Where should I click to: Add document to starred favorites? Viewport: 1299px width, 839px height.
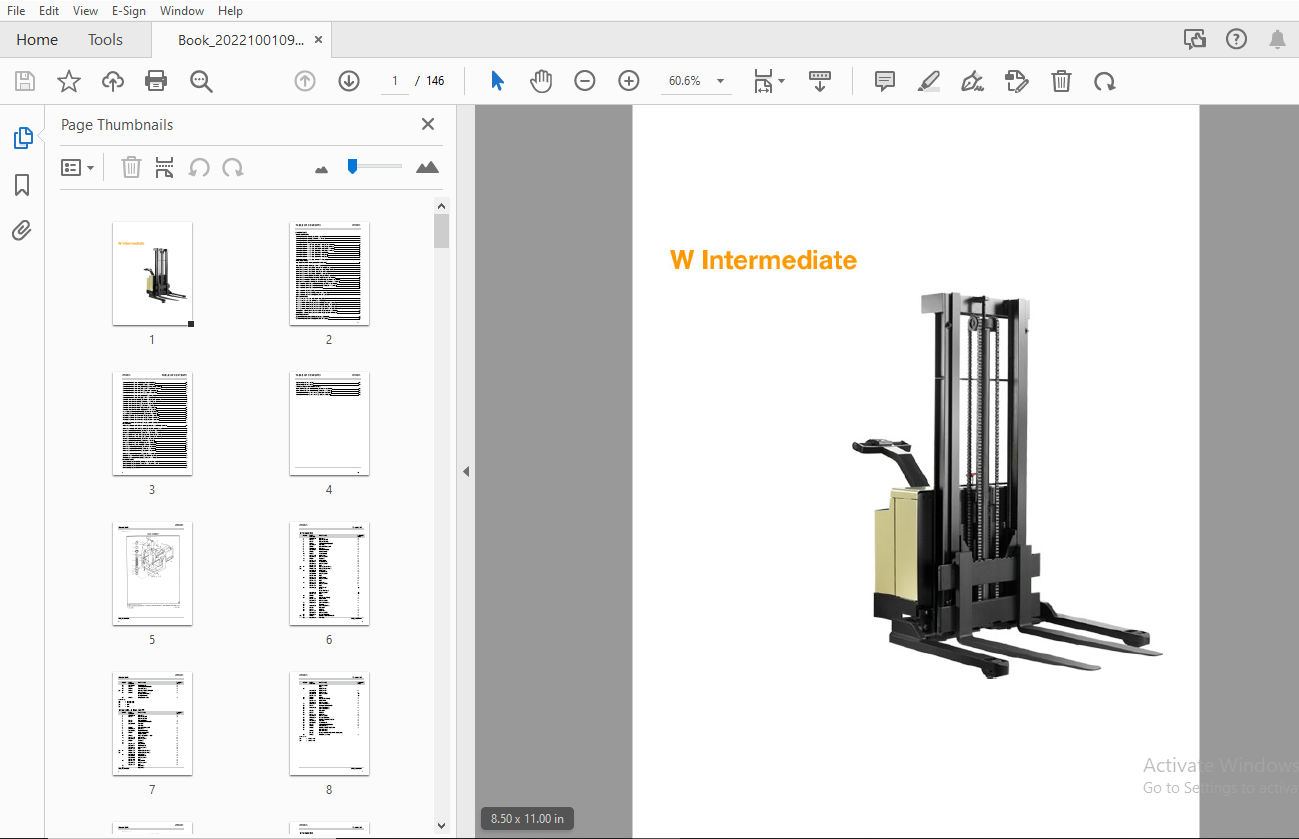coord(68,81)
